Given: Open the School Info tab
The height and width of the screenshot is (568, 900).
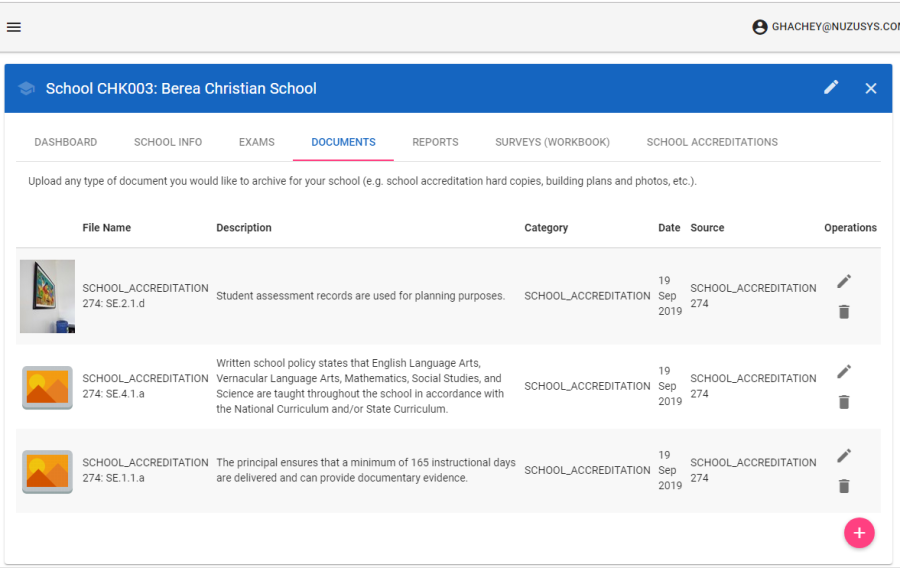Looking at the screenshot, I should (168, 142).
